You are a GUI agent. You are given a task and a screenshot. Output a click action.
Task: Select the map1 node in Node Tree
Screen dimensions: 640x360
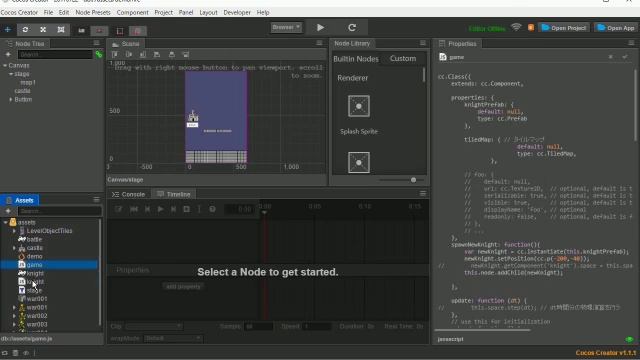28,82
